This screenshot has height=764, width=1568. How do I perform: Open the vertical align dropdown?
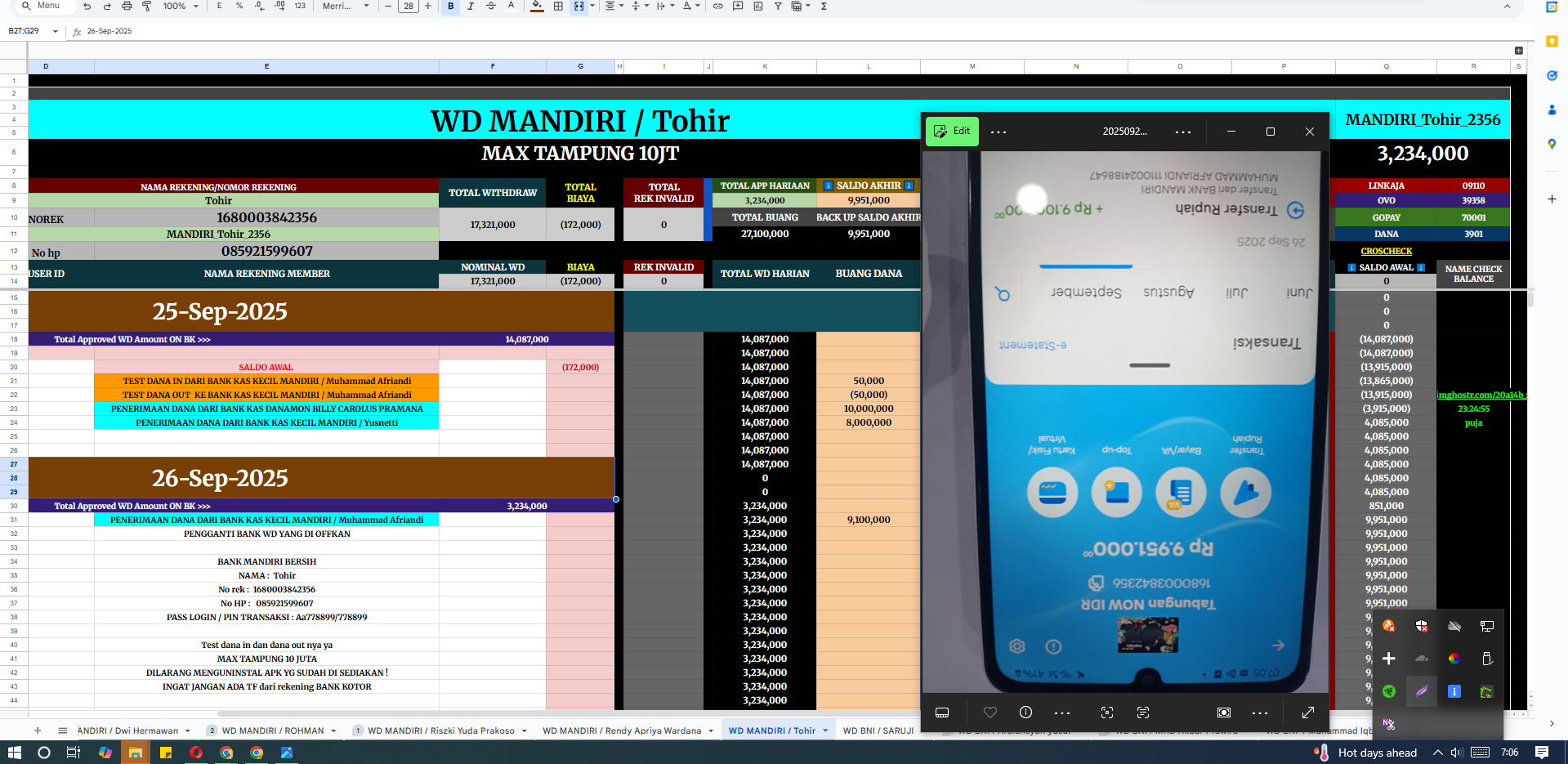point(638,6)
